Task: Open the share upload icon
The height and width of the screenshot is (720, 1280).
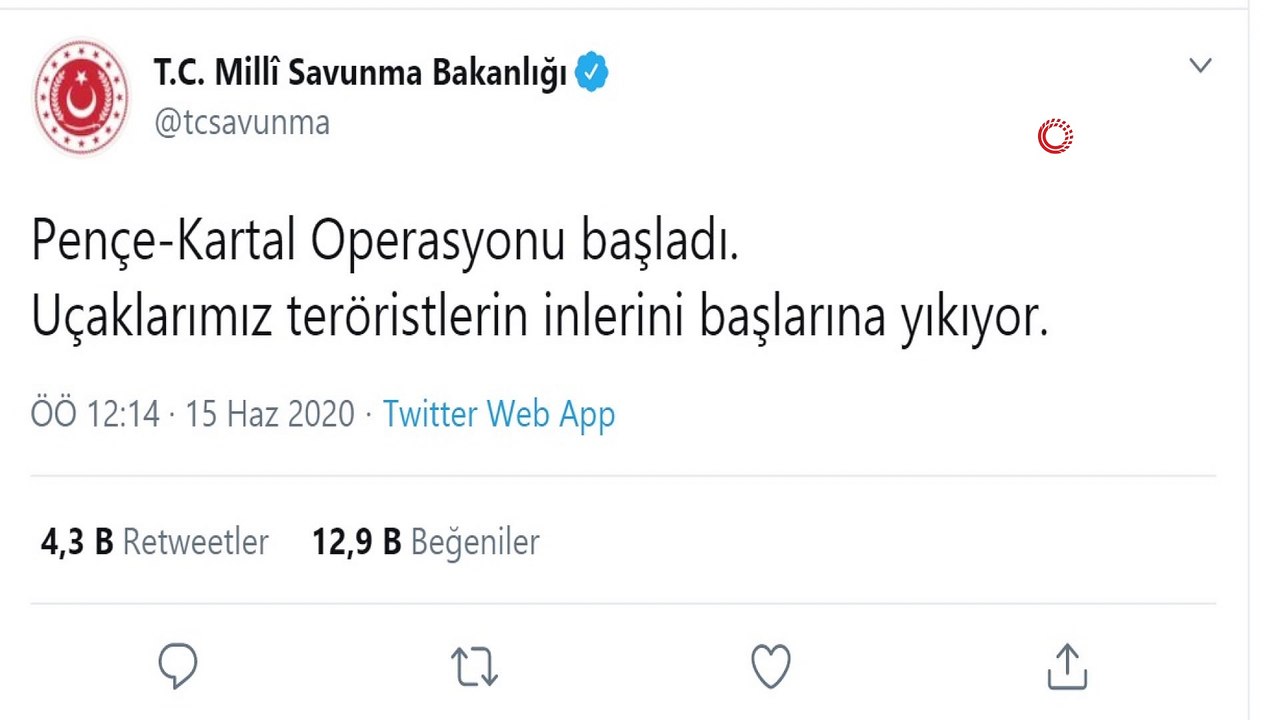Action: pos(1066,666)
